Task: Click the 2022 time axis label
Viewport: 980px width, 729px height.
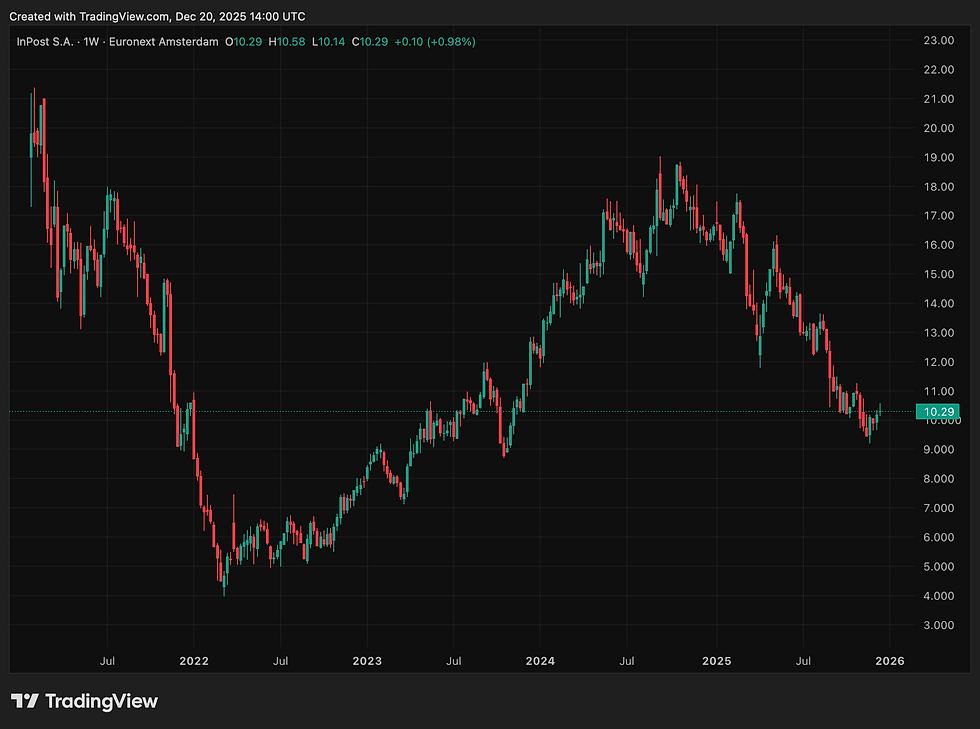Action: coord(194,661)
